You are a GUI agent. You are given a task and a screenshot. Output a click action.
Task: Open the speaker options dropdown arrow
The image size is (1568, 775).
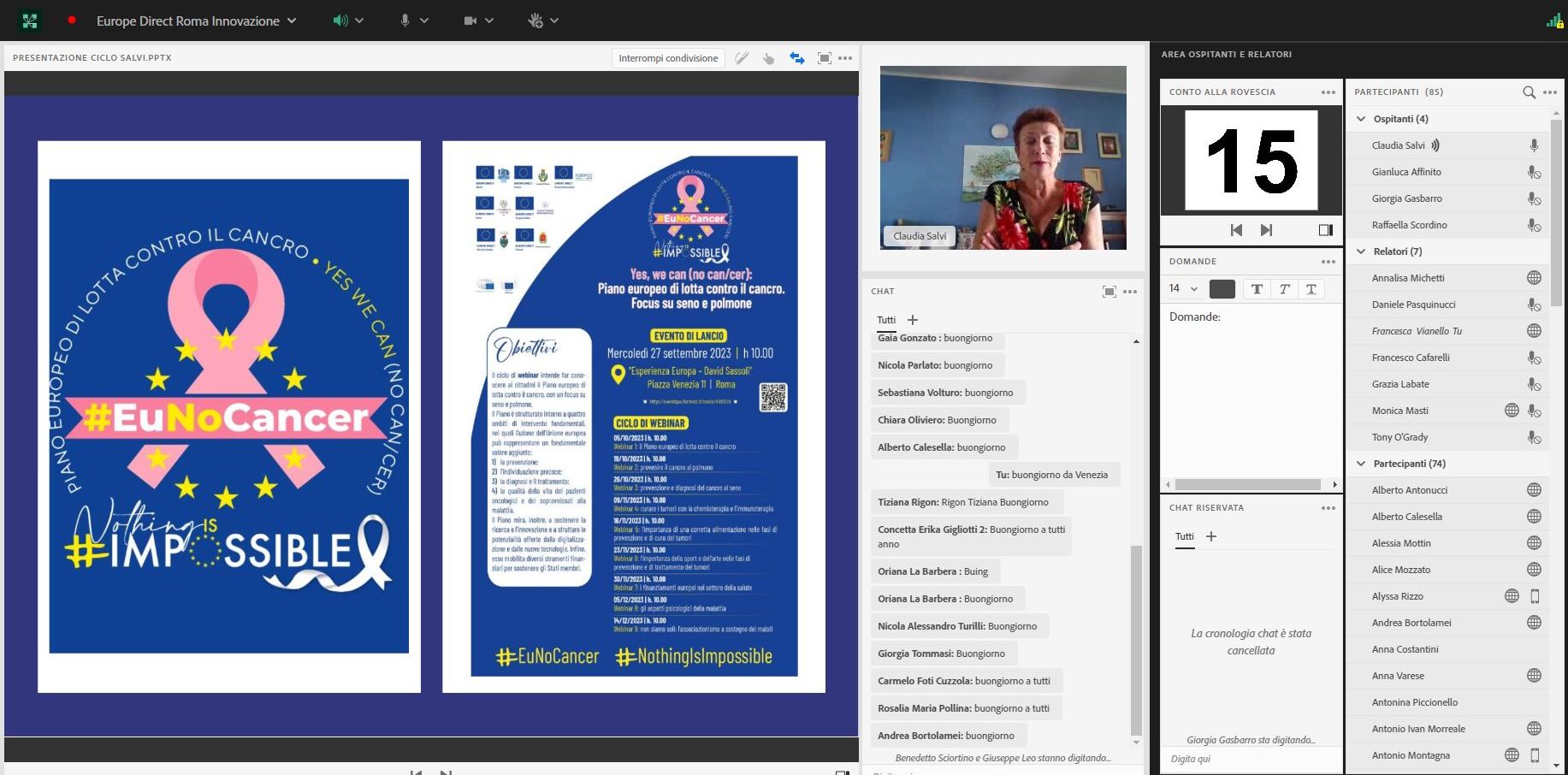coord(359,21)
